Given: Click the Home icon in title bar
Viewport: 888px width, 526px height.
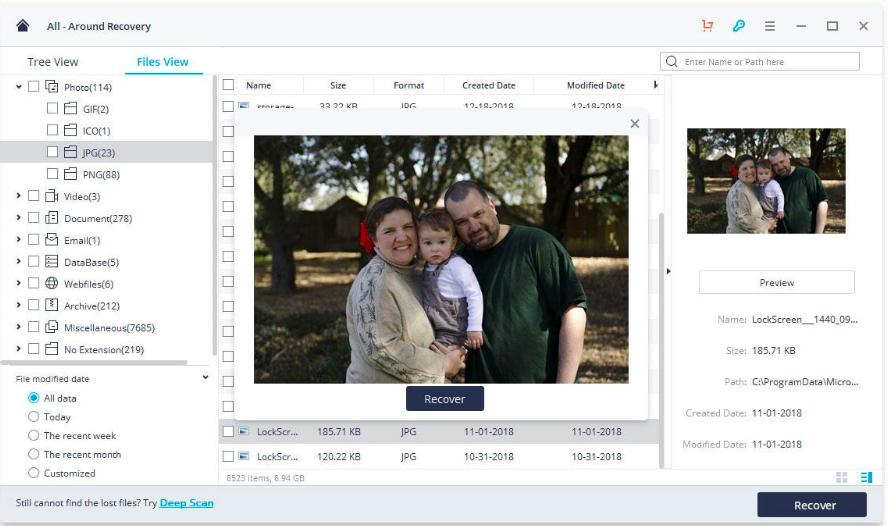Looking at the screenshot, I should point(23,26).
